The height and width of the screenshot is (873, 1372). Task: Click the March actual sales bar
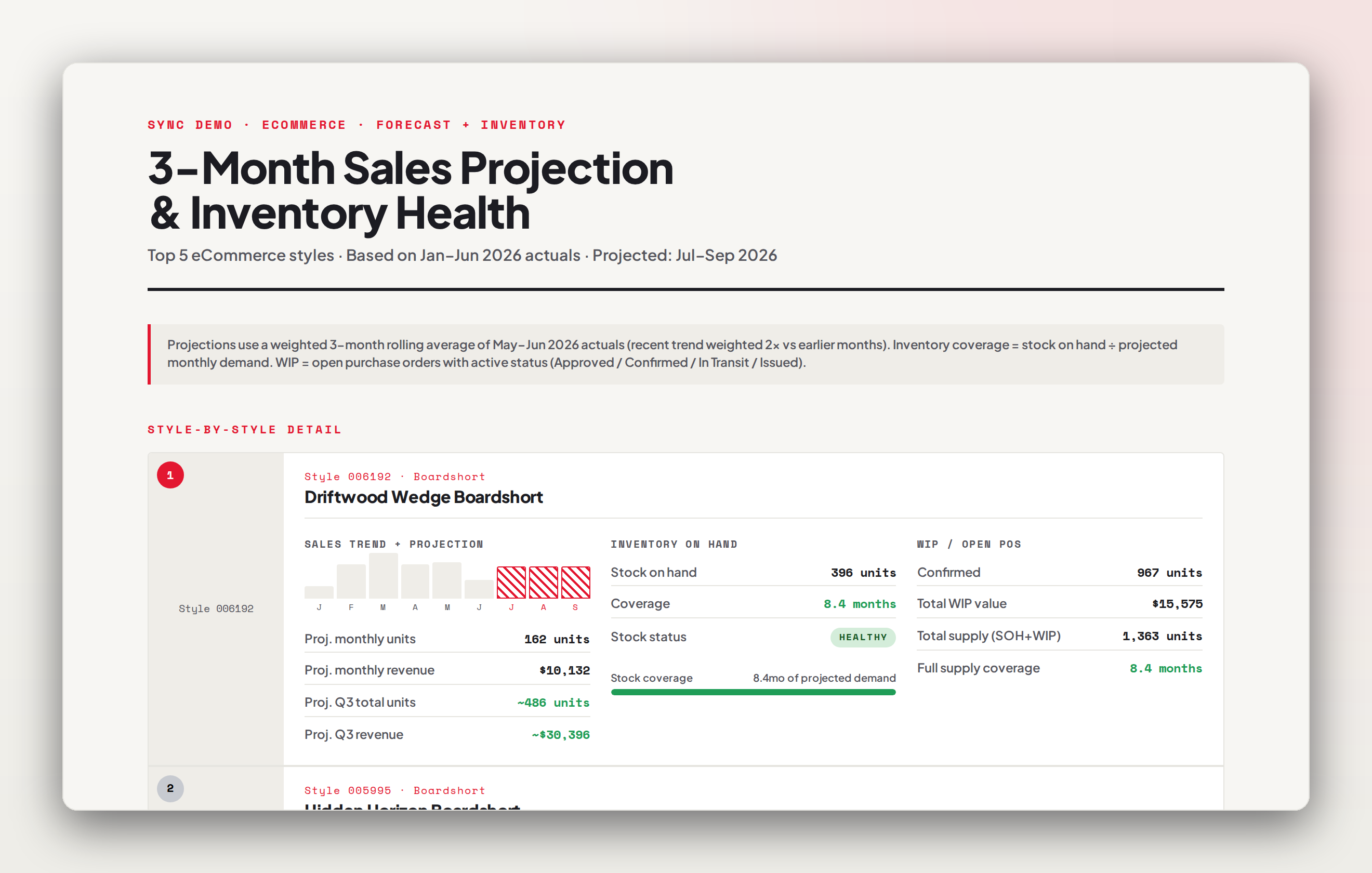pyautogui.click(x=384, y=576)
